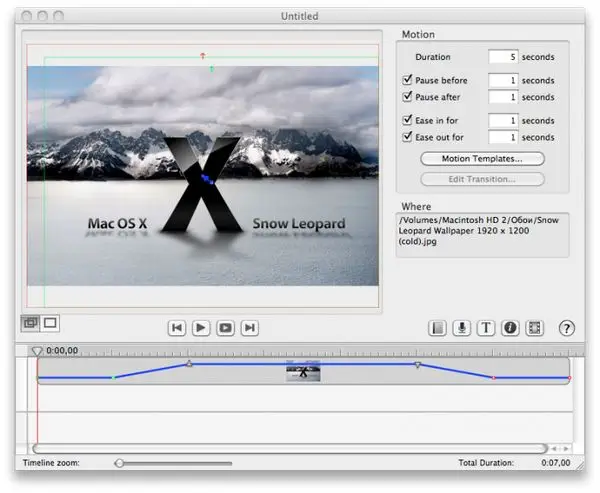The height and width of the screenshot is (493, 600).
Task: Click the T text title icon
Action: (x=486, y=328)
